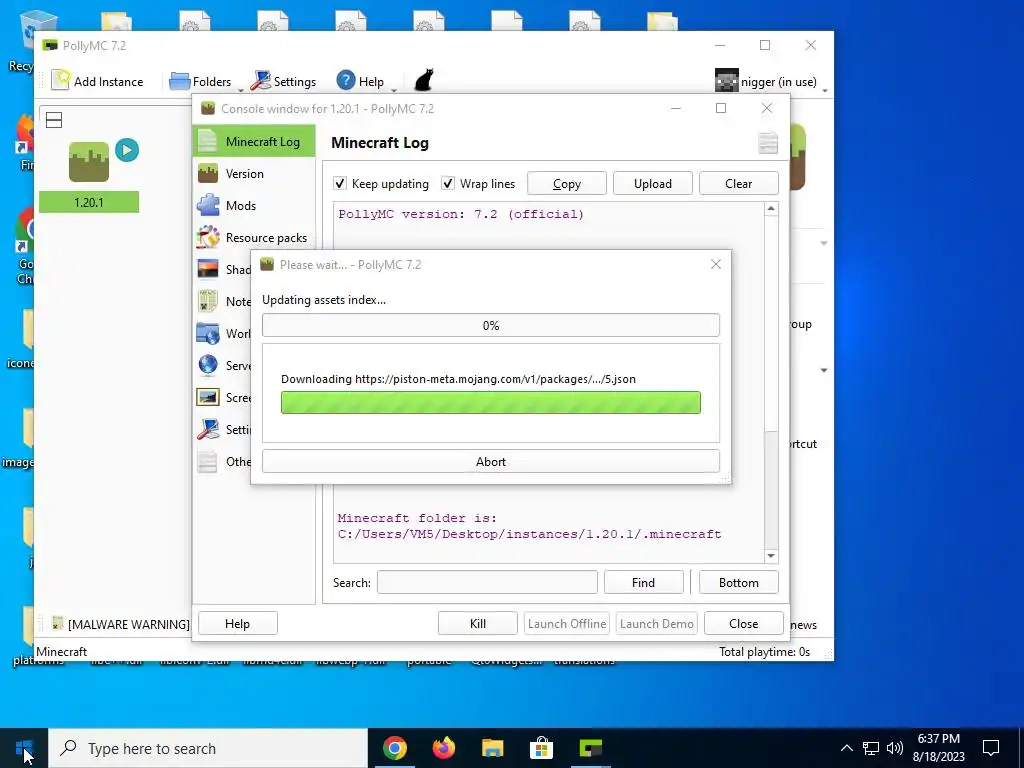Select the 1.20.1 instance label

coord(89,202)
